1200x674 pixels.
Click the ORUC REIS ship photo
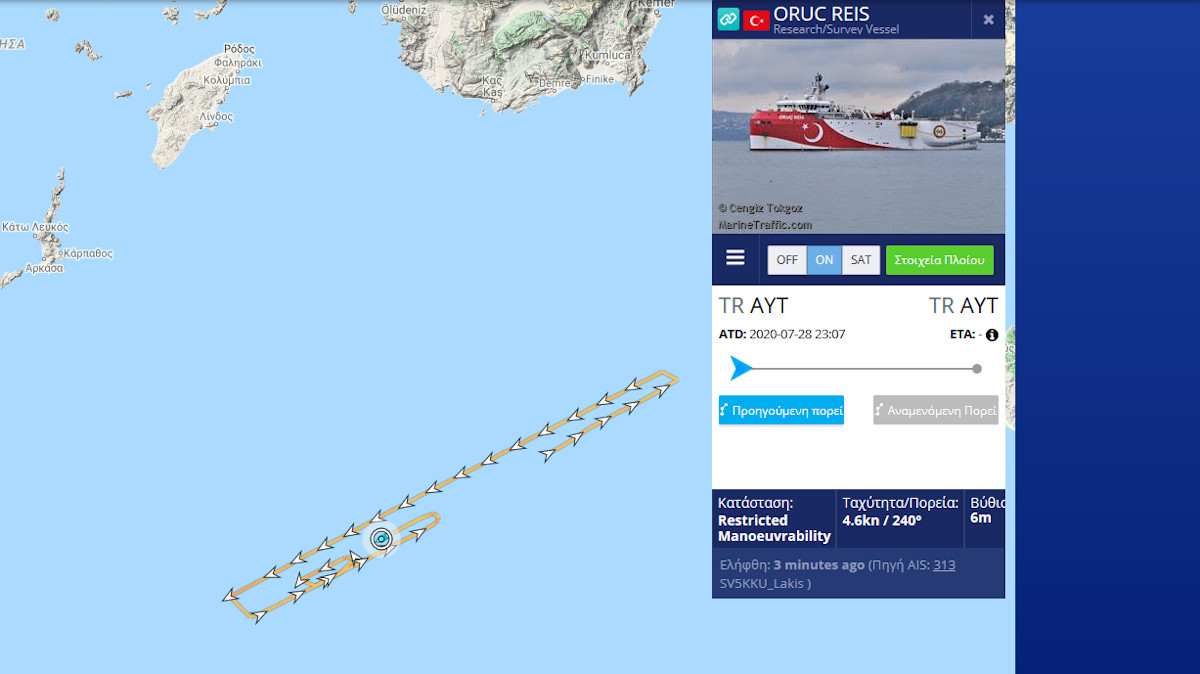[858, 136]
